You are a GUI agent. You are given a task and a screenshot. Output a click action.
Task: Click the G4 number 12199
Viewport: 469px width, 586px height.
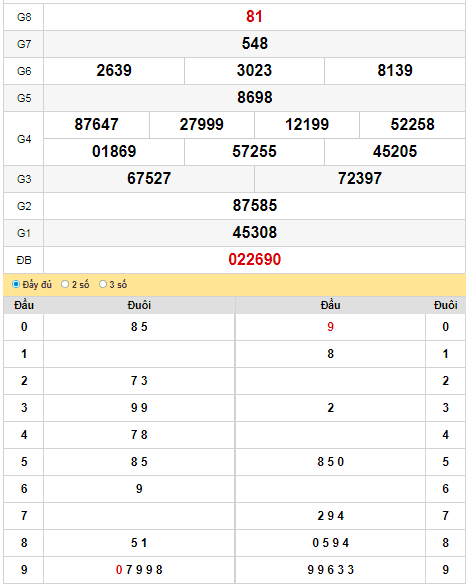(307, 124)
